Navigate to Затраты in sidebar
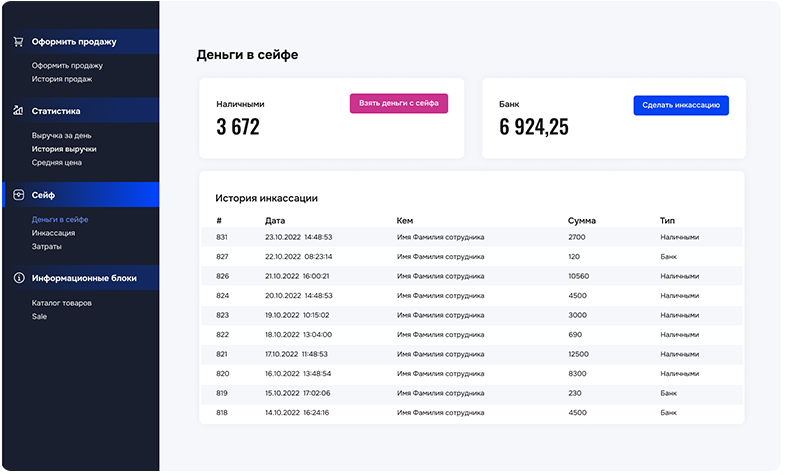The height and width of the screenshot is (475, 785). click(46, 246)
